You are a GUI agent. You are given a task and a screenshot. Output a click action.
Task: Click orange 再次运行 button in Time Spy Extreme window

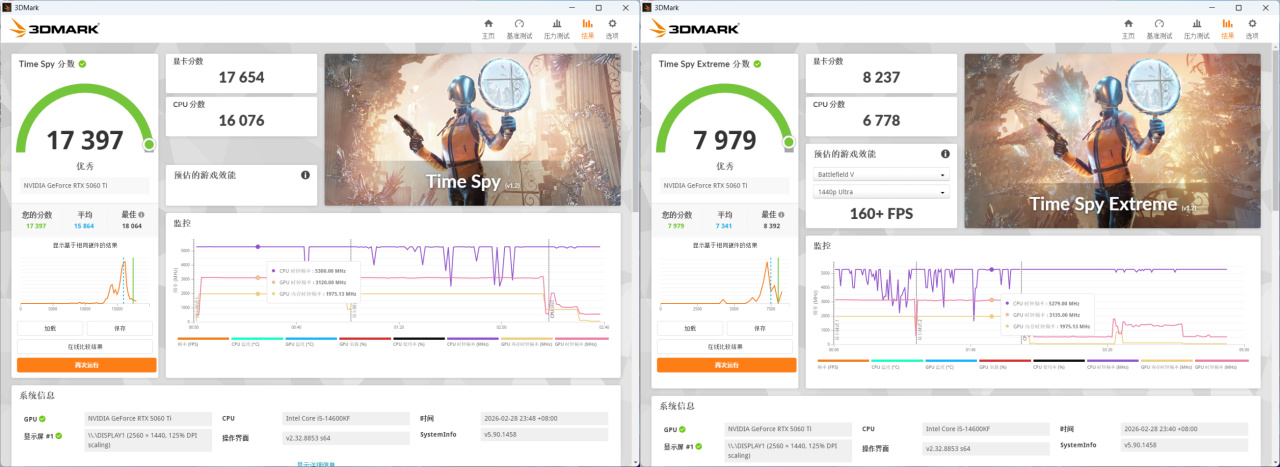pyautogui.click(x=726, y=365)
